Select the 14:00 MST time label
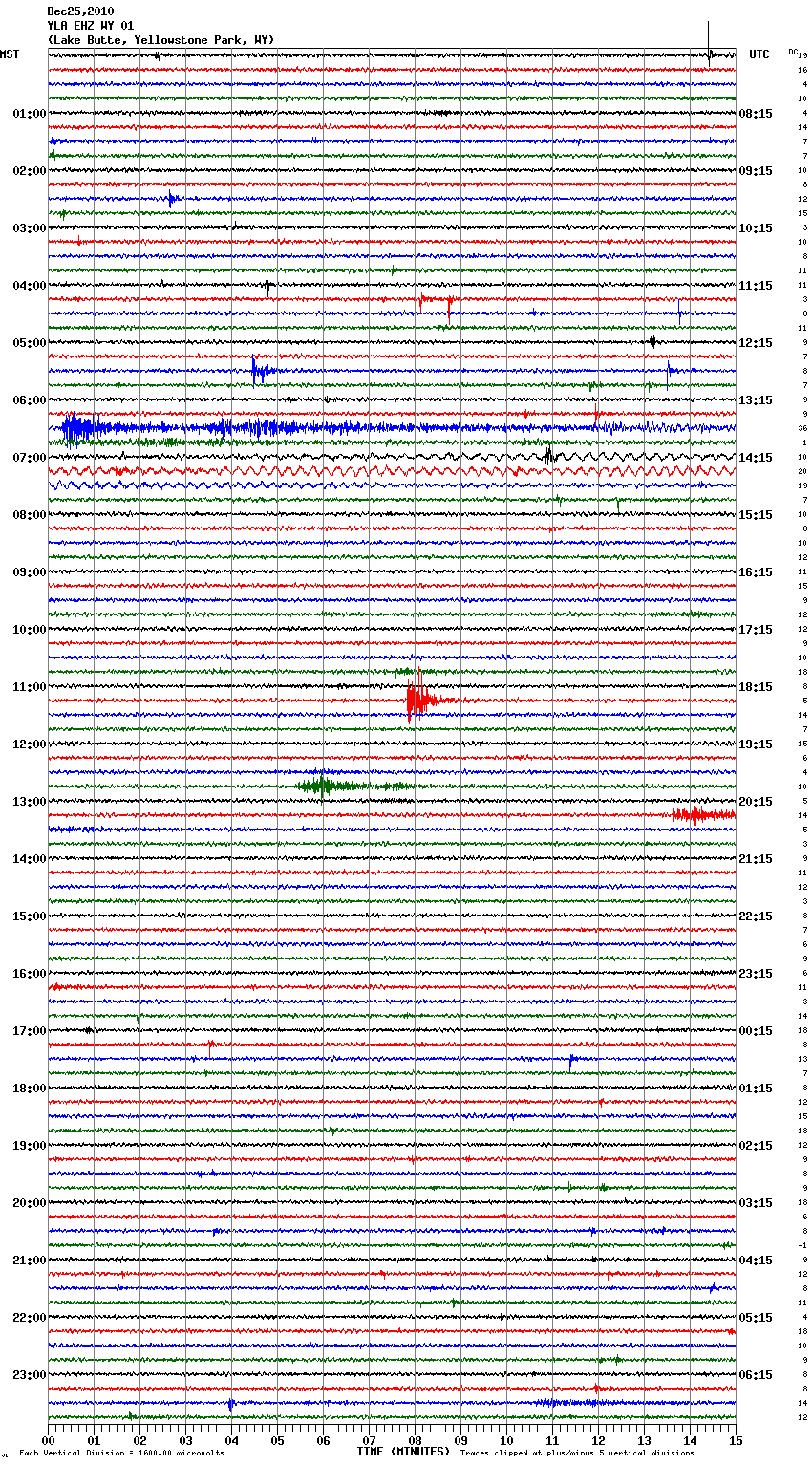Screen dimensions: 812x1466 point(30,859)
